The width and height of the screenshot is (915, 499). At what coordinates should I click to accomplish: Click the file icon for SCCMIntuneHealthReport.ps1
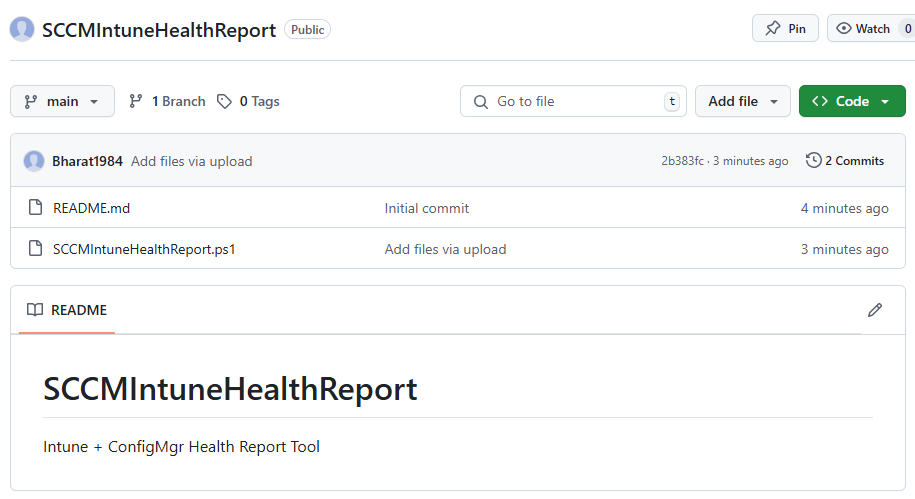36,248
